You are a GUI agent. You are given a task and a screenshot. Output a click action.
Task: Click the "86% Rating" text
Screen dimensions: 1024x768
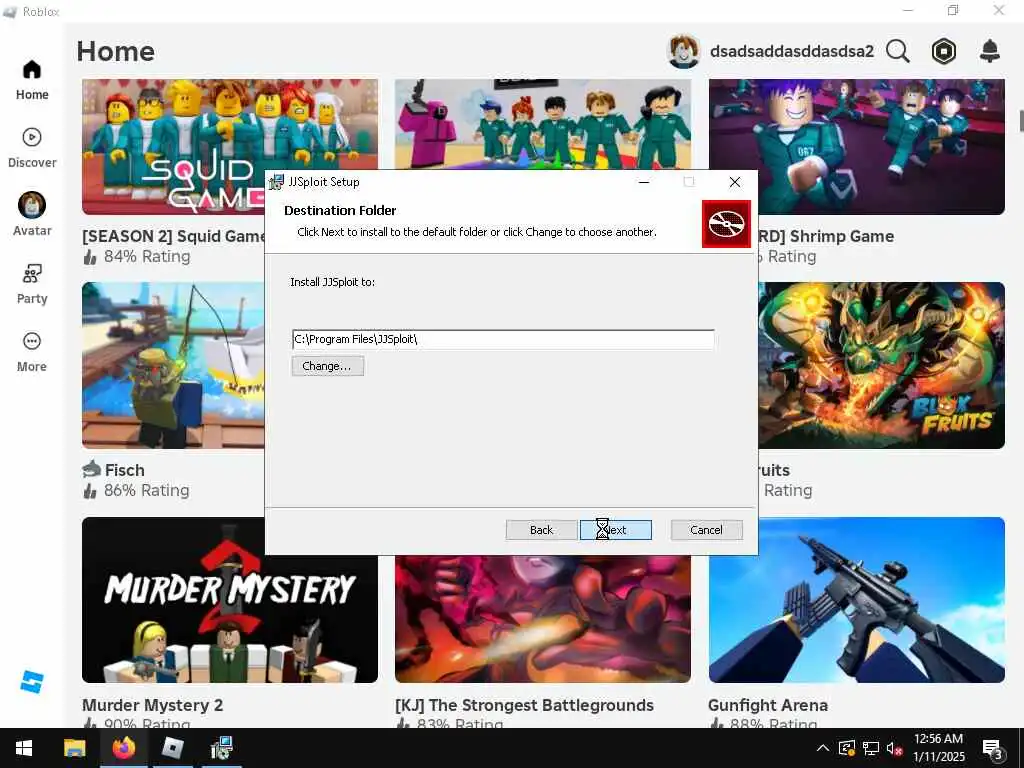tap(147, 490)
